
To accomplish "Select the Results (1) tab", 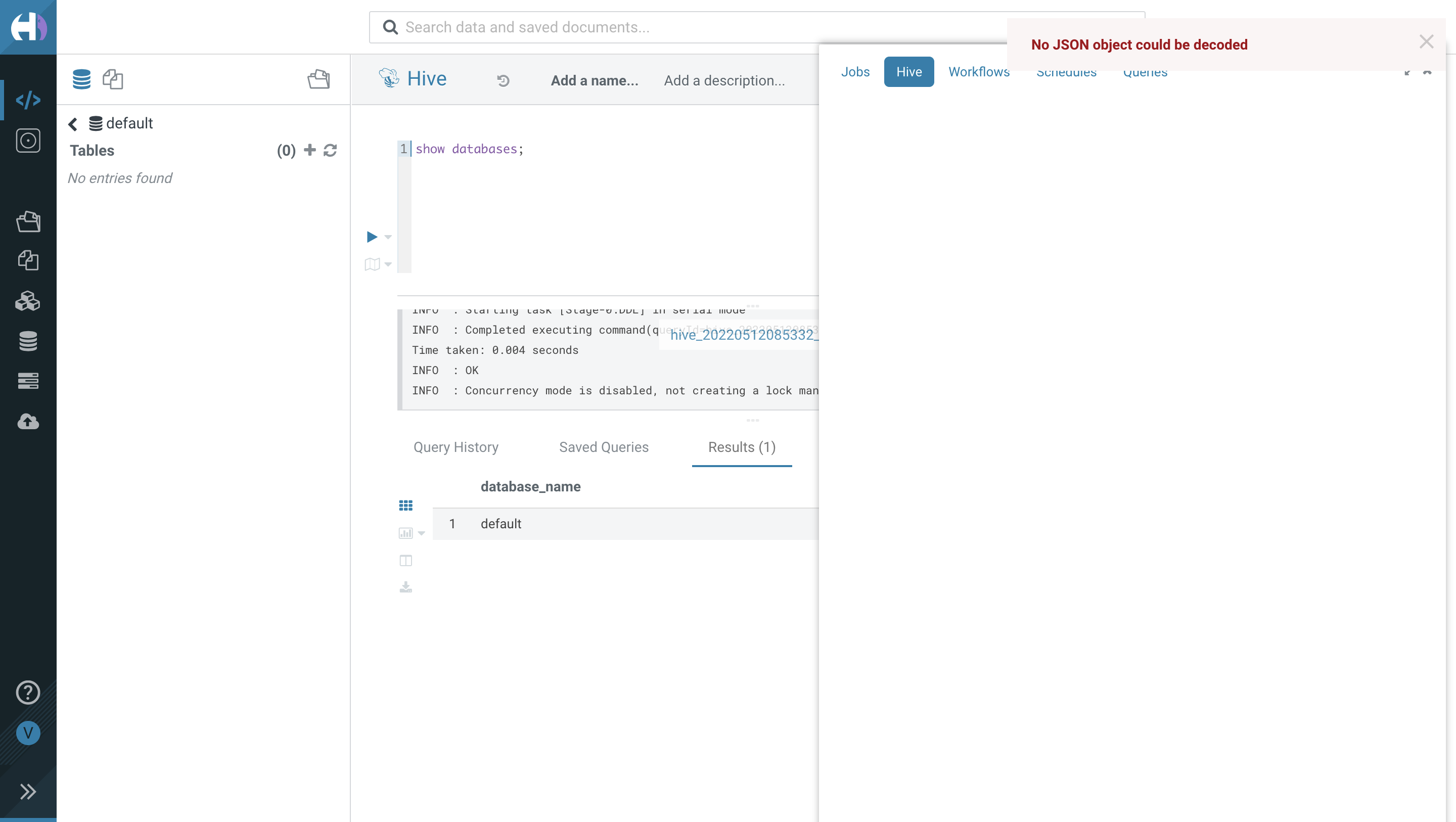I will 742,447.
